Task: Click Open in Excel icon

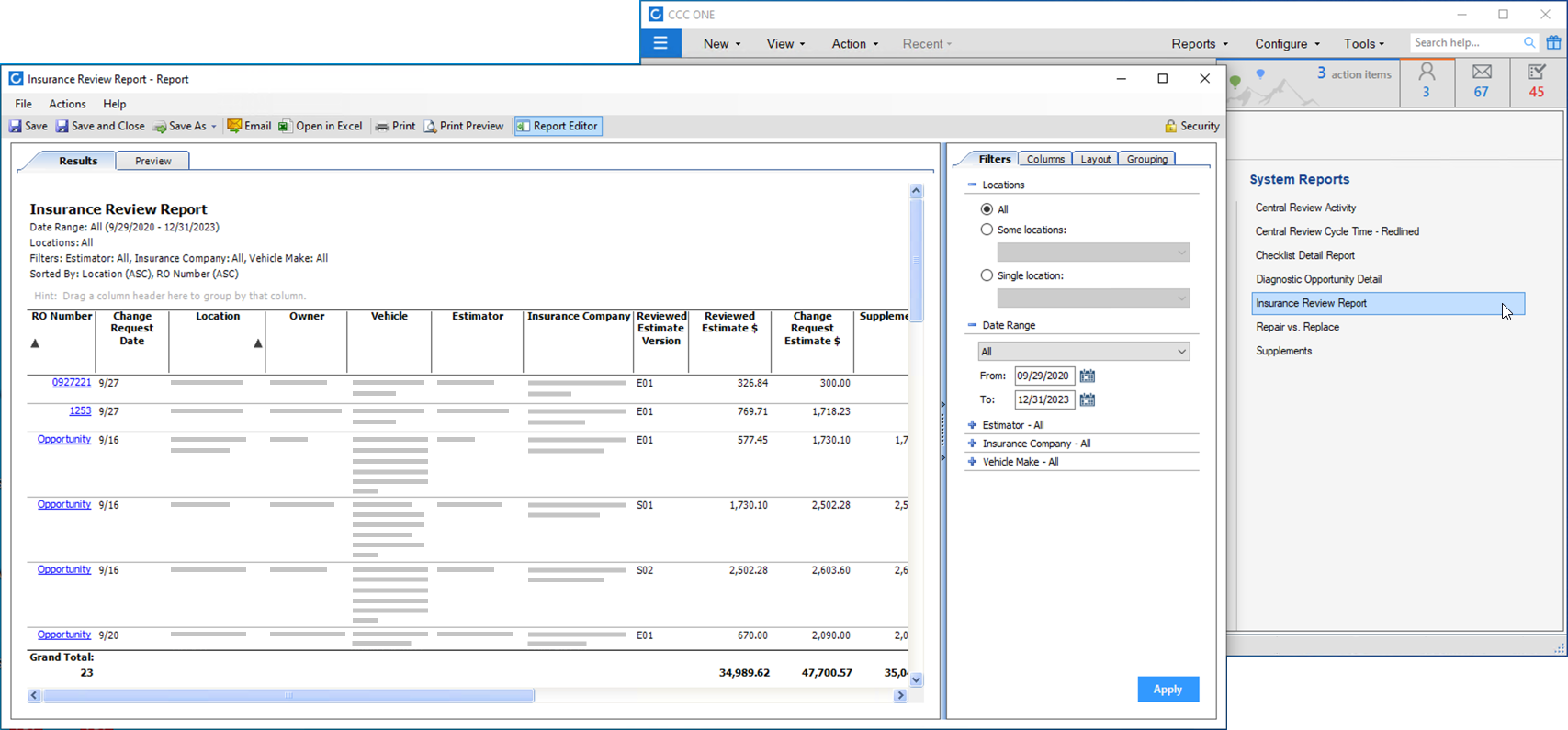Action: 285,126
